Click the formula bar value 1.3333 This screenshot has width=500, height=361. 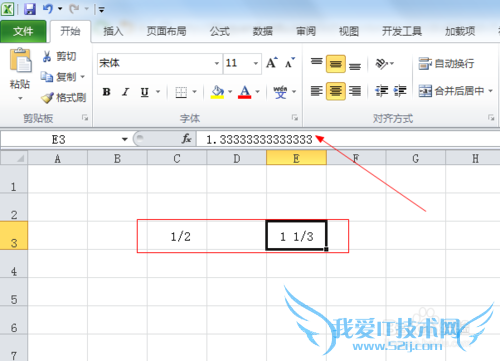click(259, 139)
